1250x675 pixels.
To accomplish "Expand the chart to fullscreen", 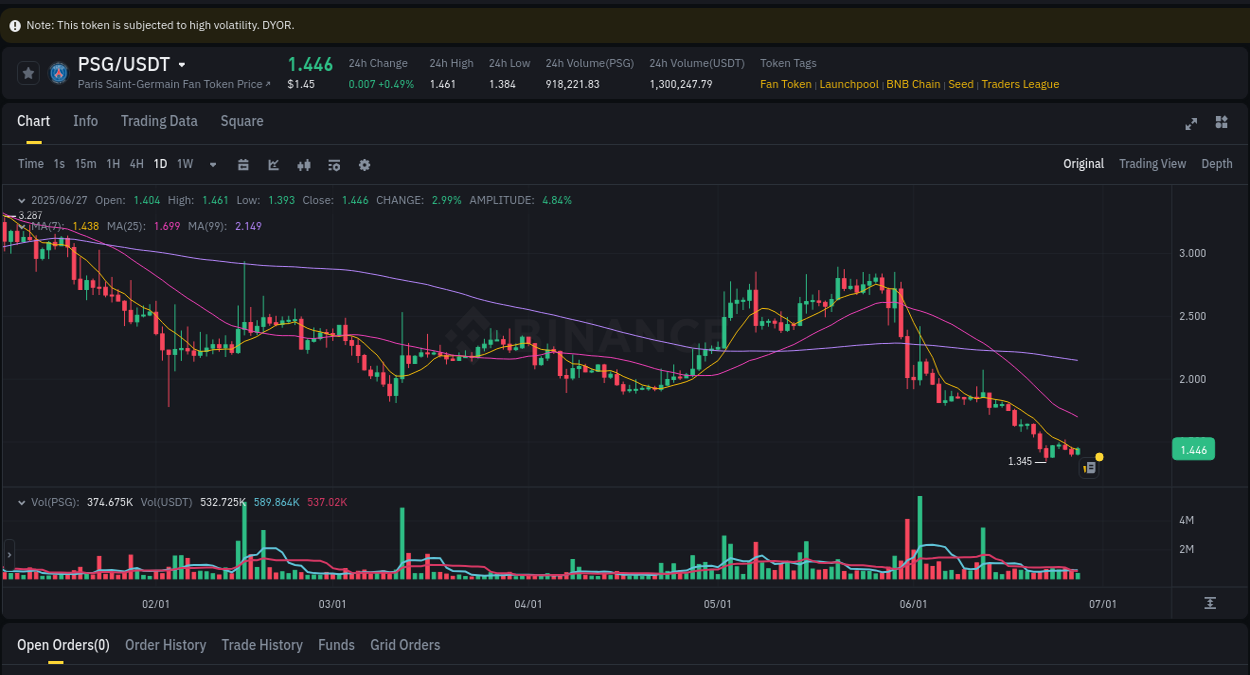I will (1190, 123).
